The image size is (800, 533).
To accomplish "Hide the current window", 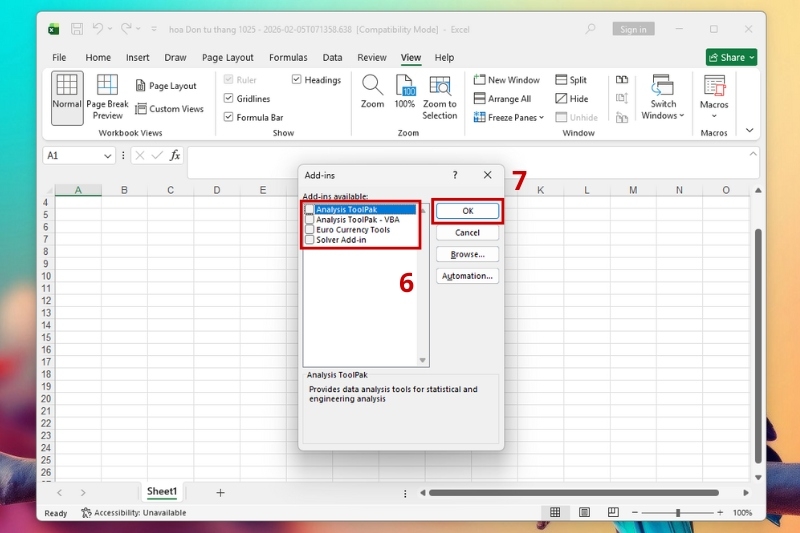I will pos(572,99).
